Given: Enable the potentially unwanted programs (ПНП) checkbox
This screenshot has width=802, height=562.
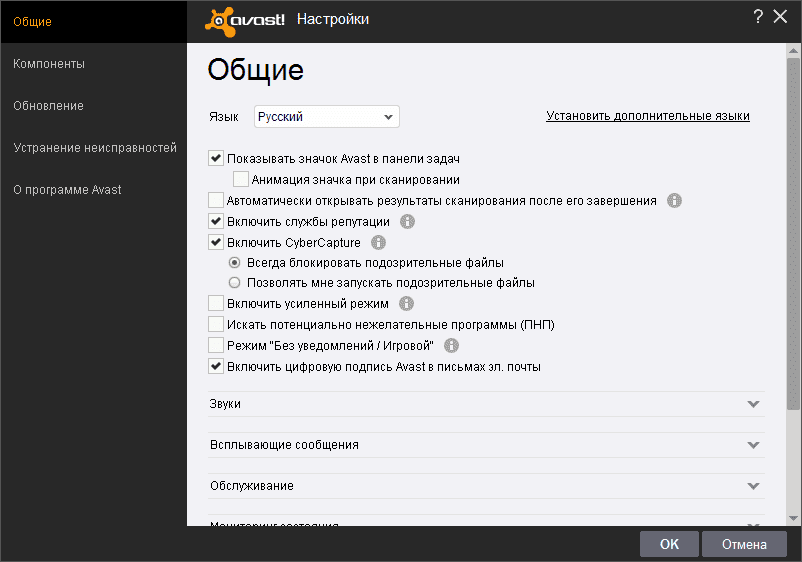Looking at the screenshot, I should point(216,324).
